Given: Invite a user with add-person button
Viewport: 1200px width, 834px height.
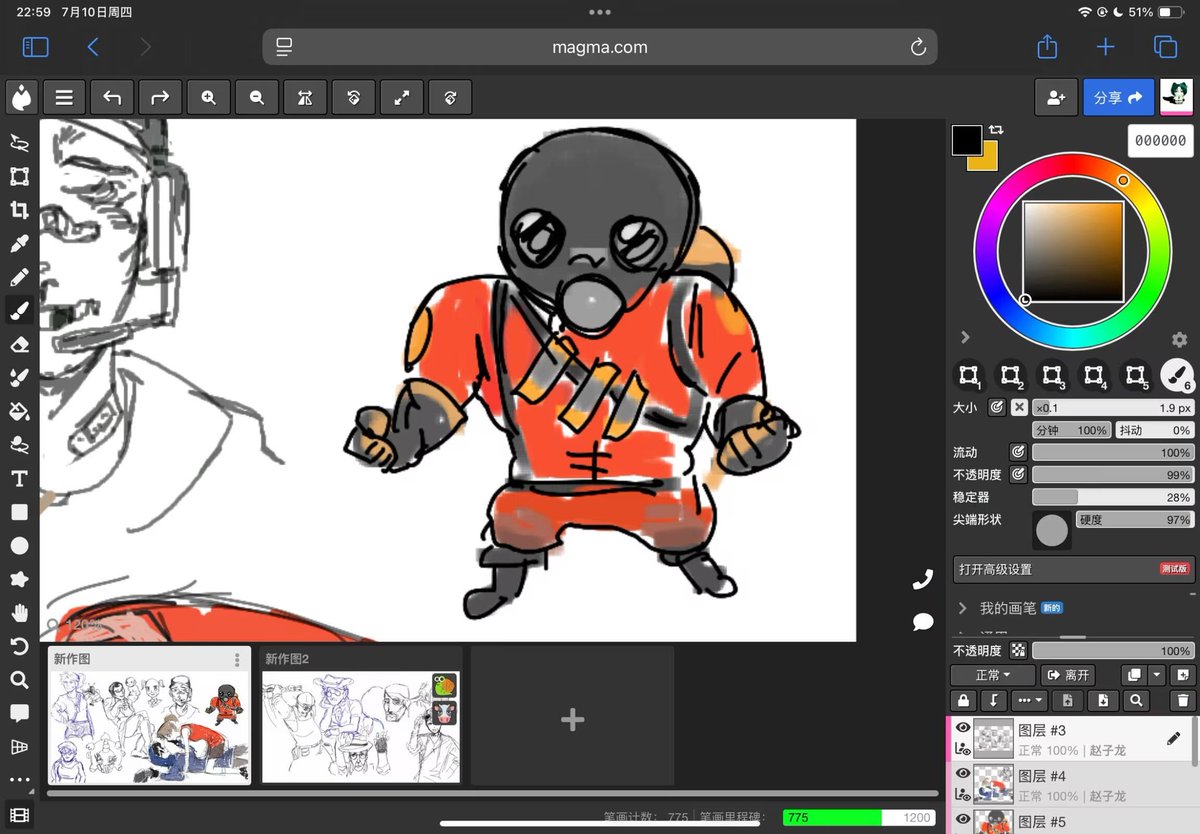Looking at the screenshot, I should click(1056, 97).
